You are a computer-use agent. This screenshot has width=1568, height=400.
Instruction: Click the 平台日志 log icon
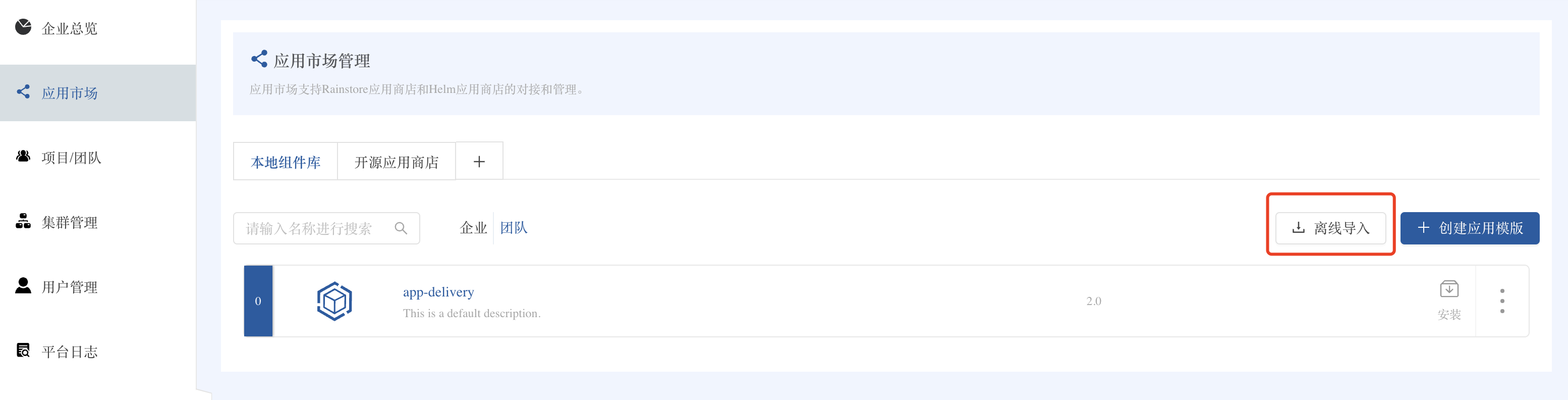click(23, 351)
